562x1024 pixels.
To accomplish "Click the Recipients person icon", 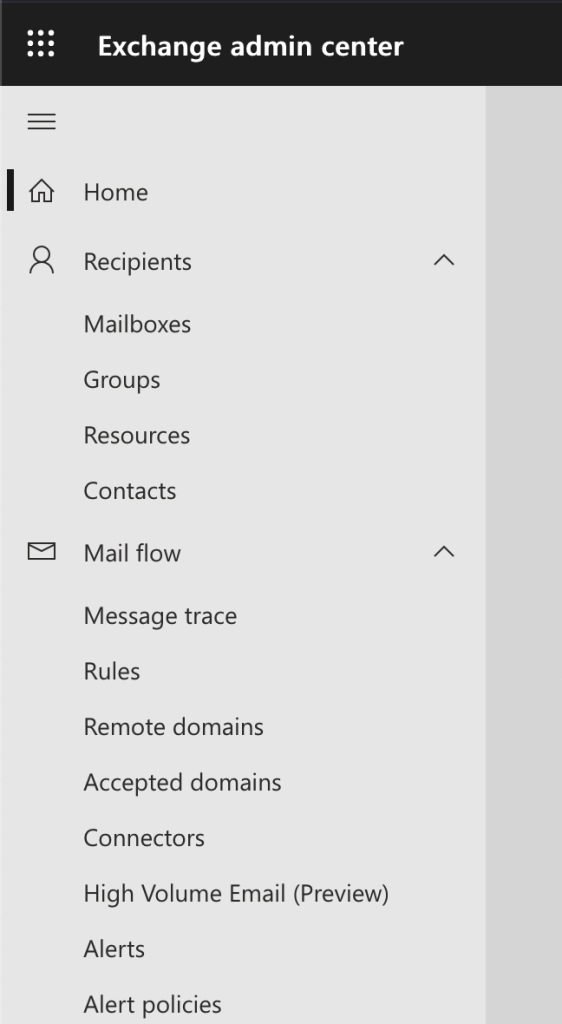I will click(x=41, y=260).
